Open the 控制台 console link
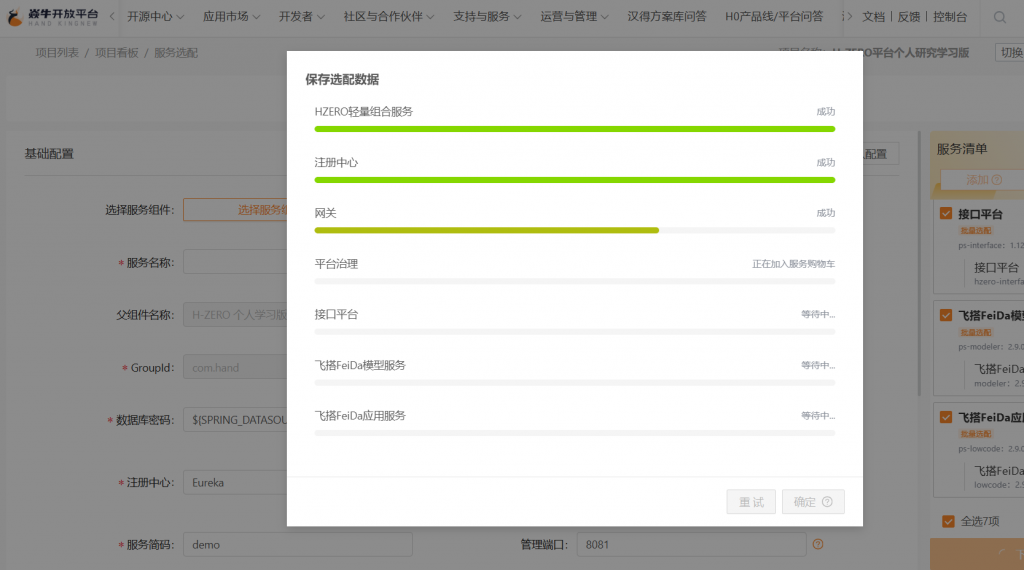 coord(949,17)
